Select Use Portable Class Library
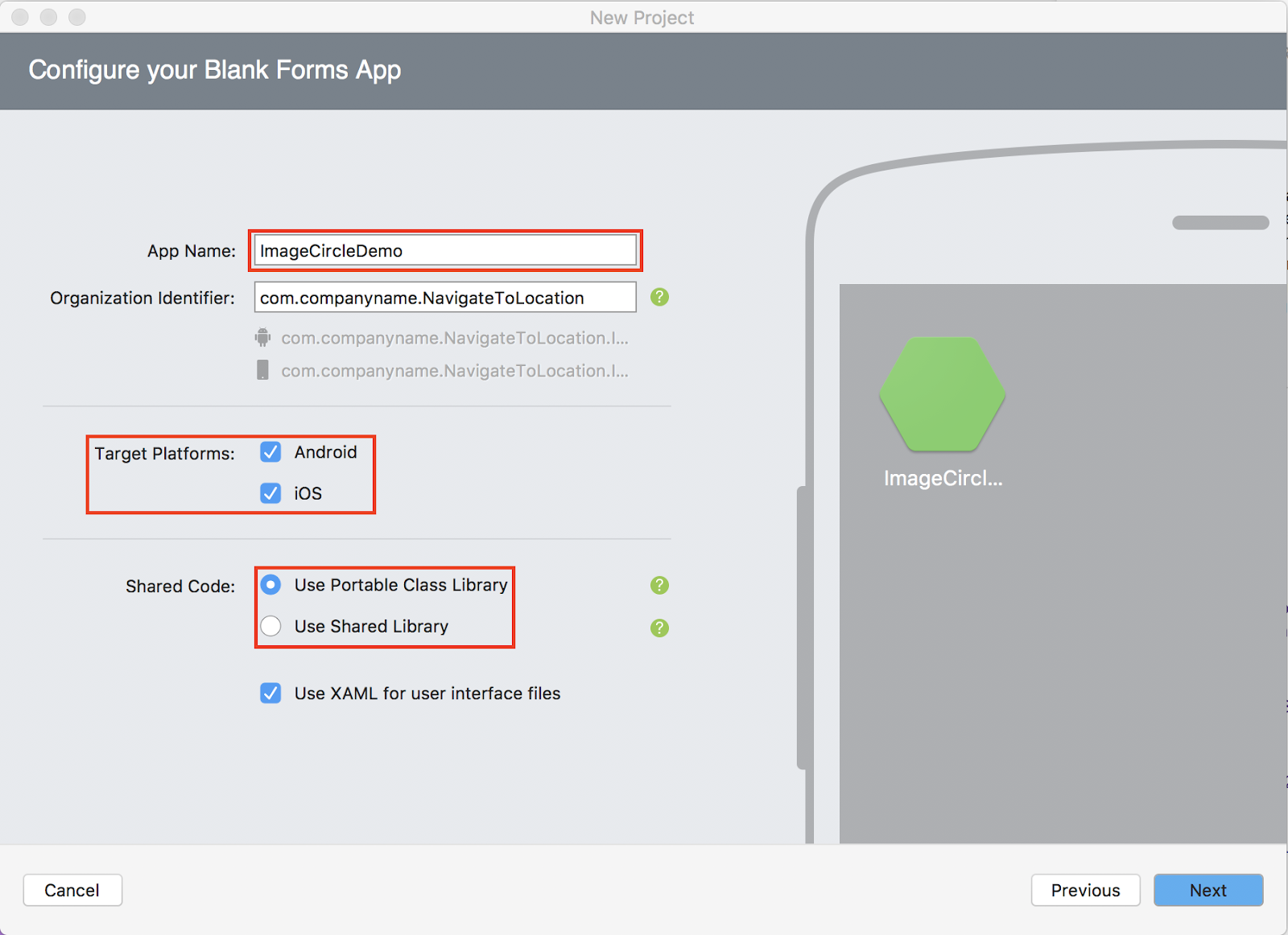Image resolution: width=1288 pixels, height=935 pixels. coord(270,585)
